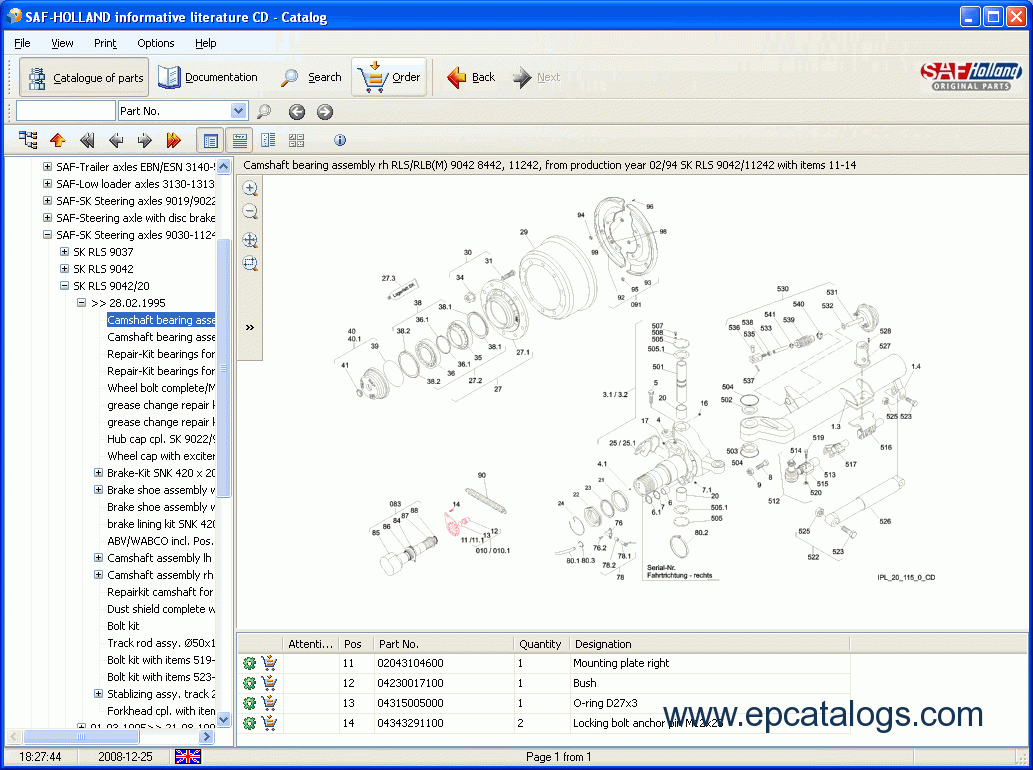
Task: Click the search magnifier beside Part No.
Action: pos(264,111)
